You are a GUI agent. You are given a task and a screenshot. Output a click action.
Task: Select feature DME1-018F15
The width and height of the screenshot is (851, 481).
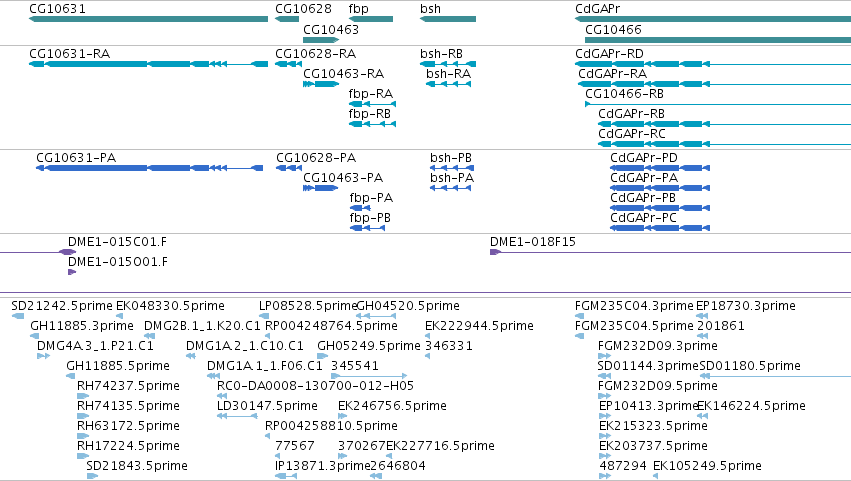click(670, 252)
